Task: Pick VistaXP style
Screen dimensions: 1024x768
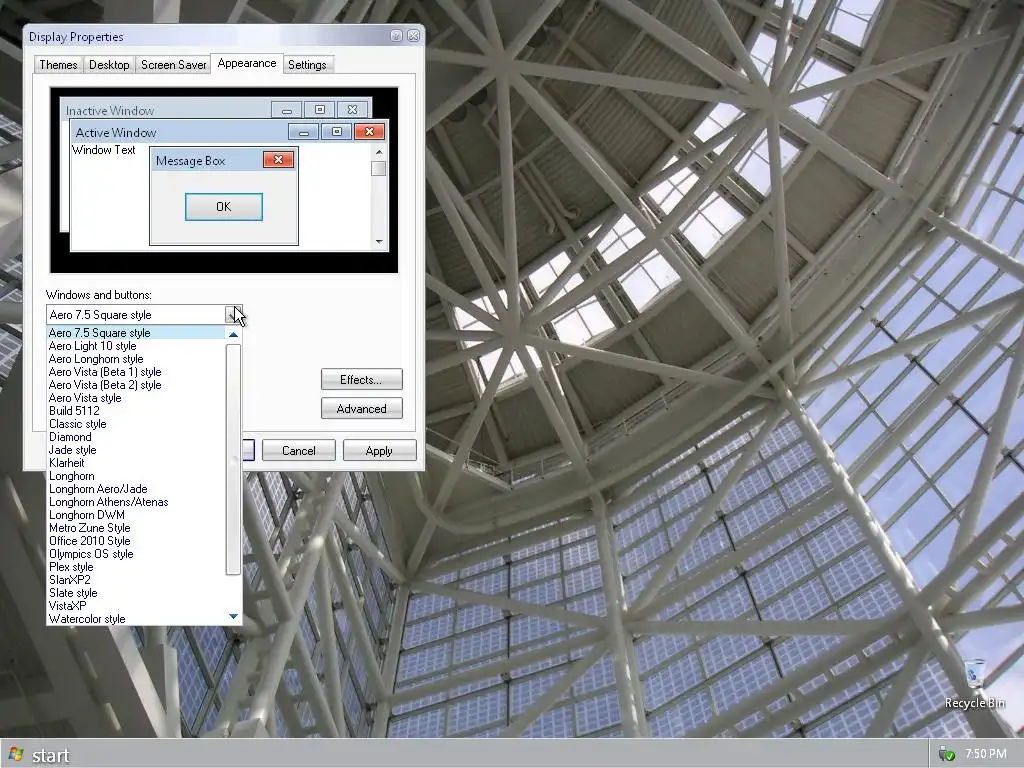Action: [x=136, y=606]
